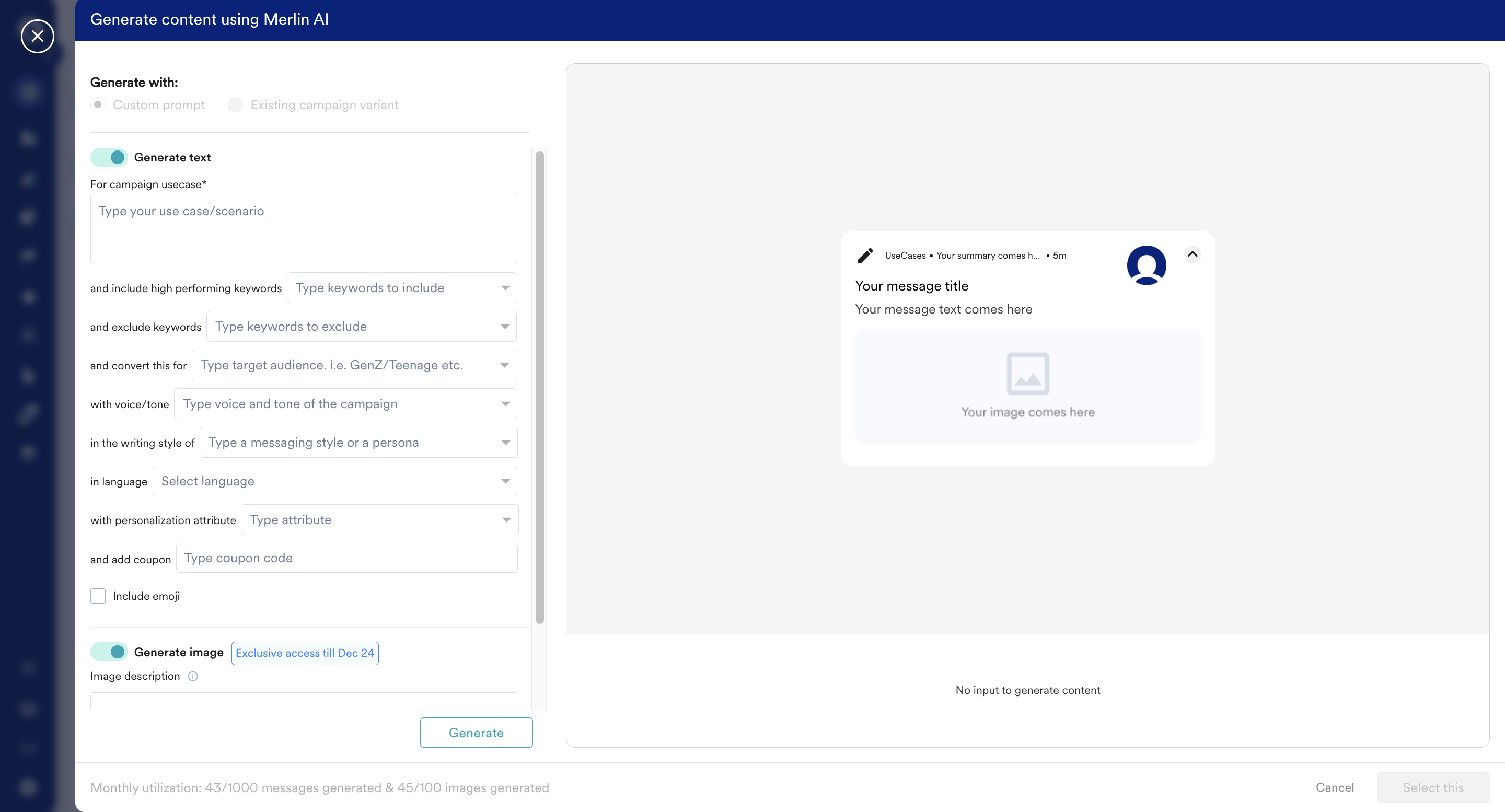1505x812 pixels.
Task: Click the Cancel button
Action: (x=1335, y=787)
